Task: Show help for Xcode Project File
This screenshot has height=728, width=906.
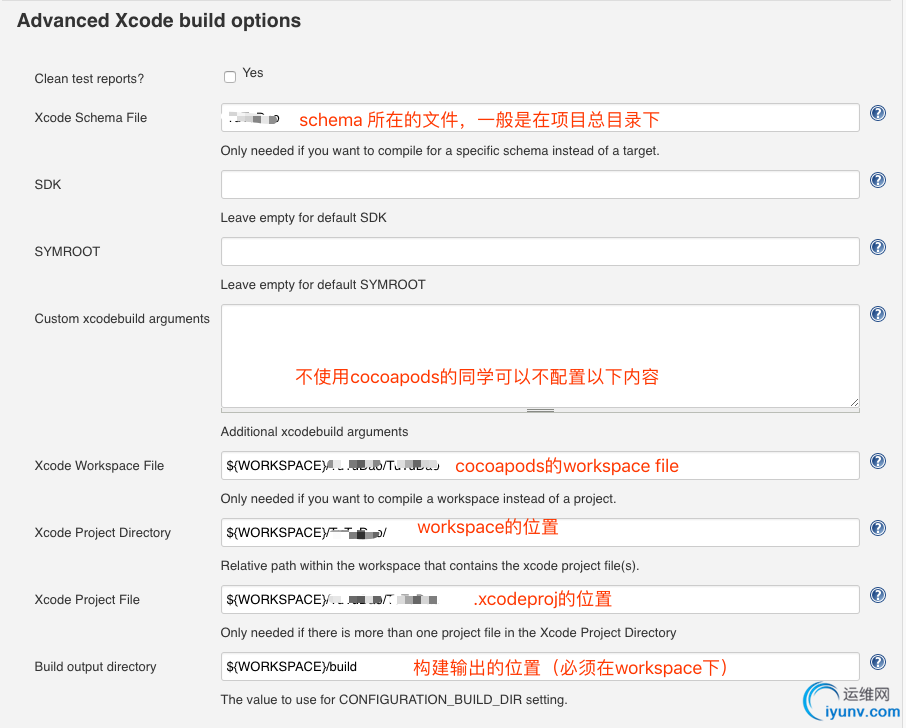Action: tap(878, 595)
